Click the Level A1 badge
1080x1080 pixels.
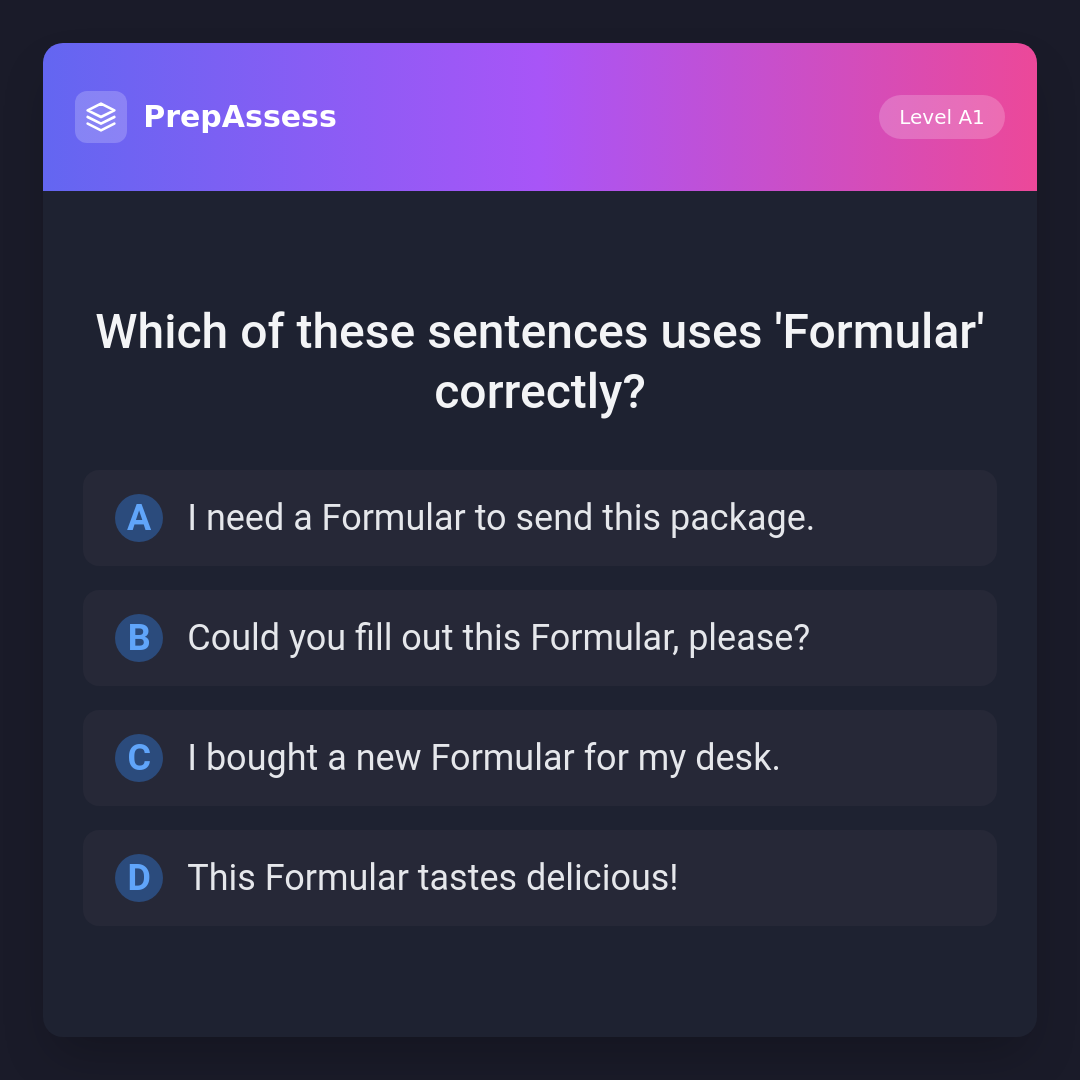pyautogui.click(x=941, y=117)
